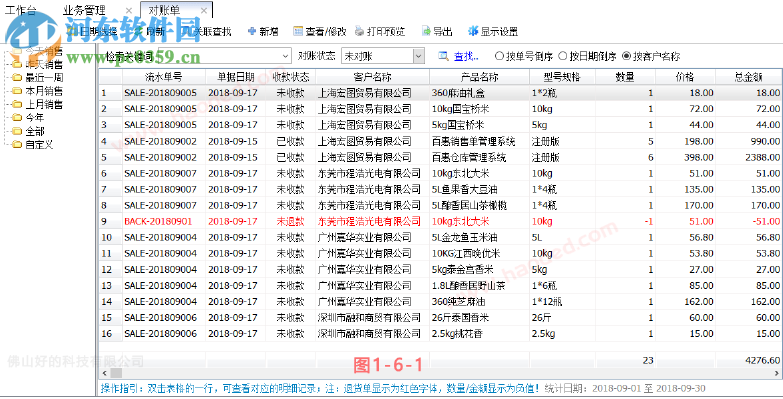
Task: Sort by 产品名称 column header
Action: pyautogui.click(x=479, y=77)
